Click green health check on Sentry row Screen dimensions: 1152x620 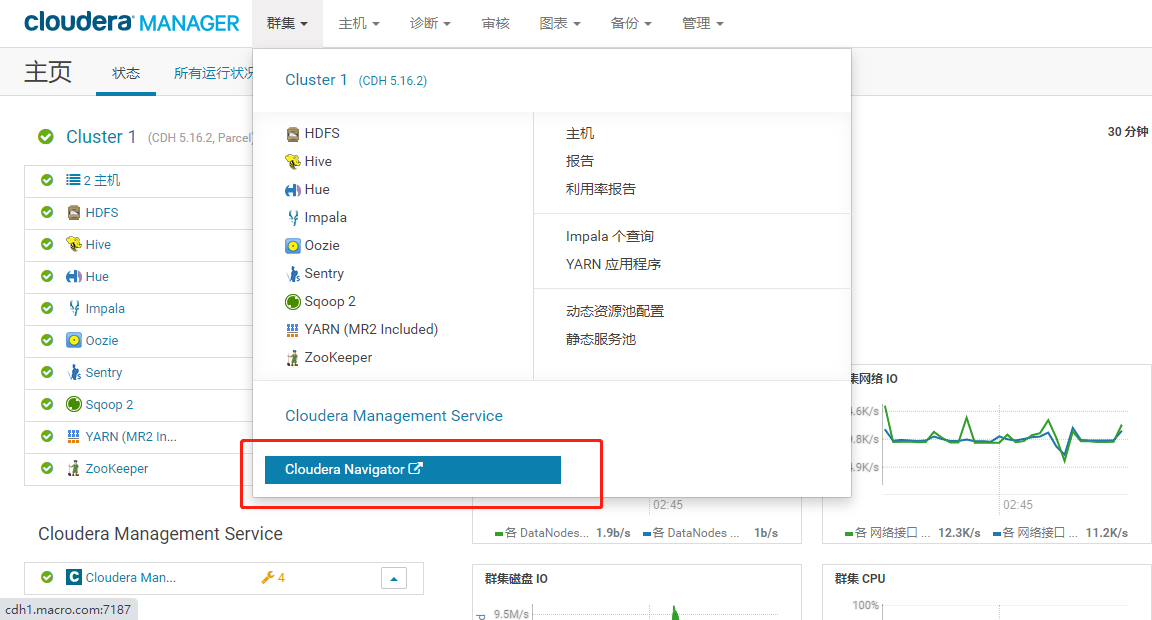pyautogui.click(x=47, y=372)
